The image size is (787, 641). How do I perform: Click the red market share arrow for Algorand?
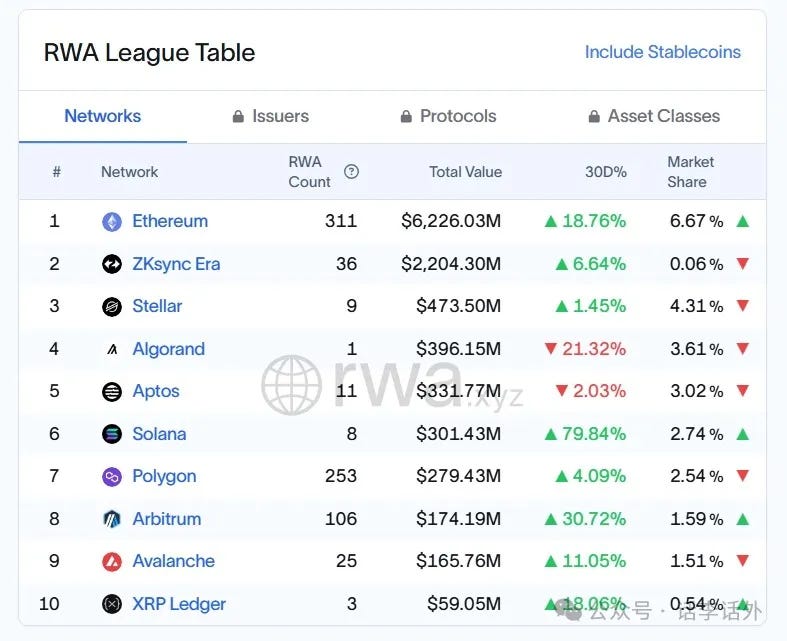(743, 348)
